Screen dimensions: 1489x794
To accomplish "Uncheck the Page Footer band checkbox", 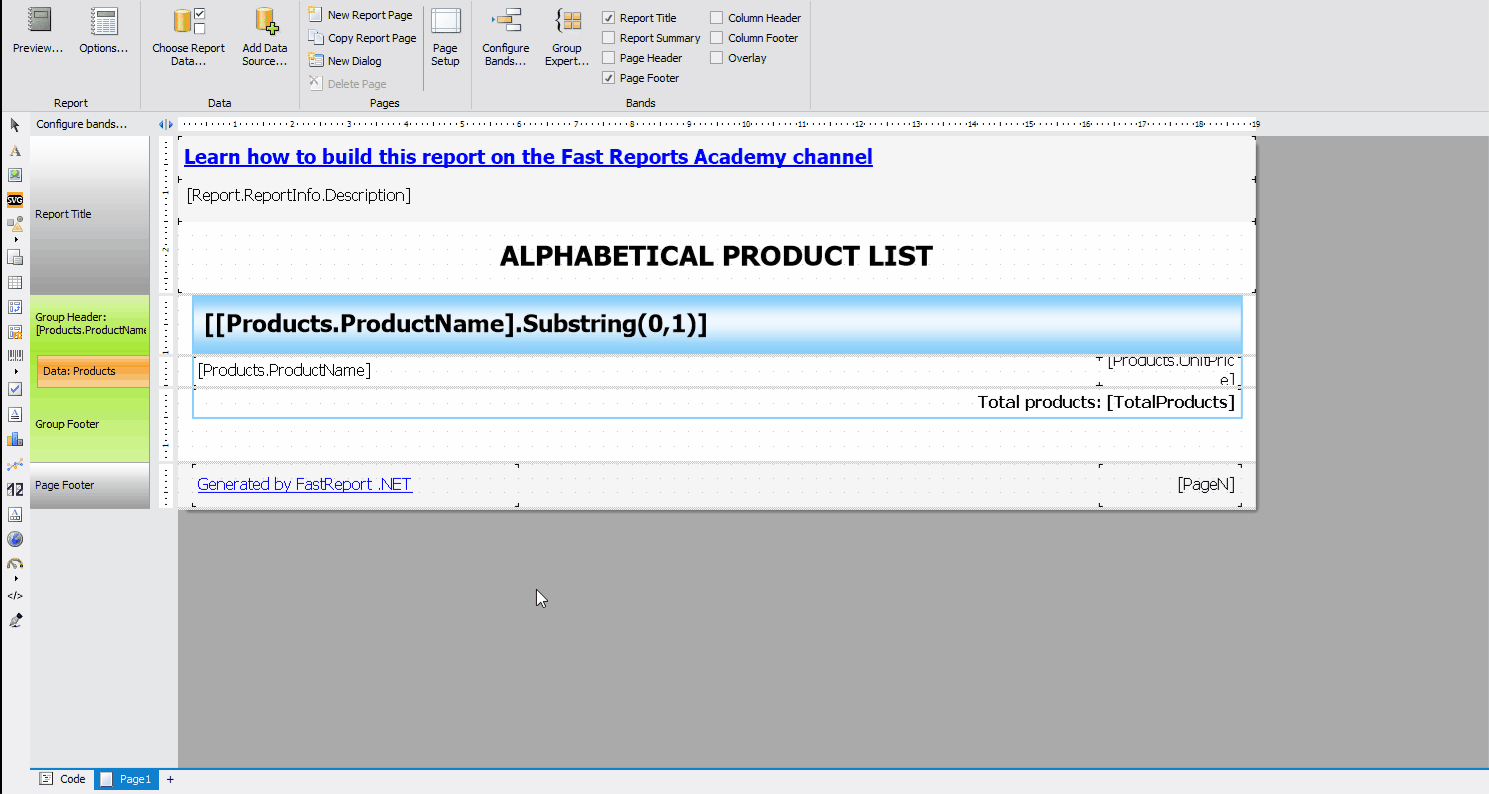I will (x=608, y=78).
